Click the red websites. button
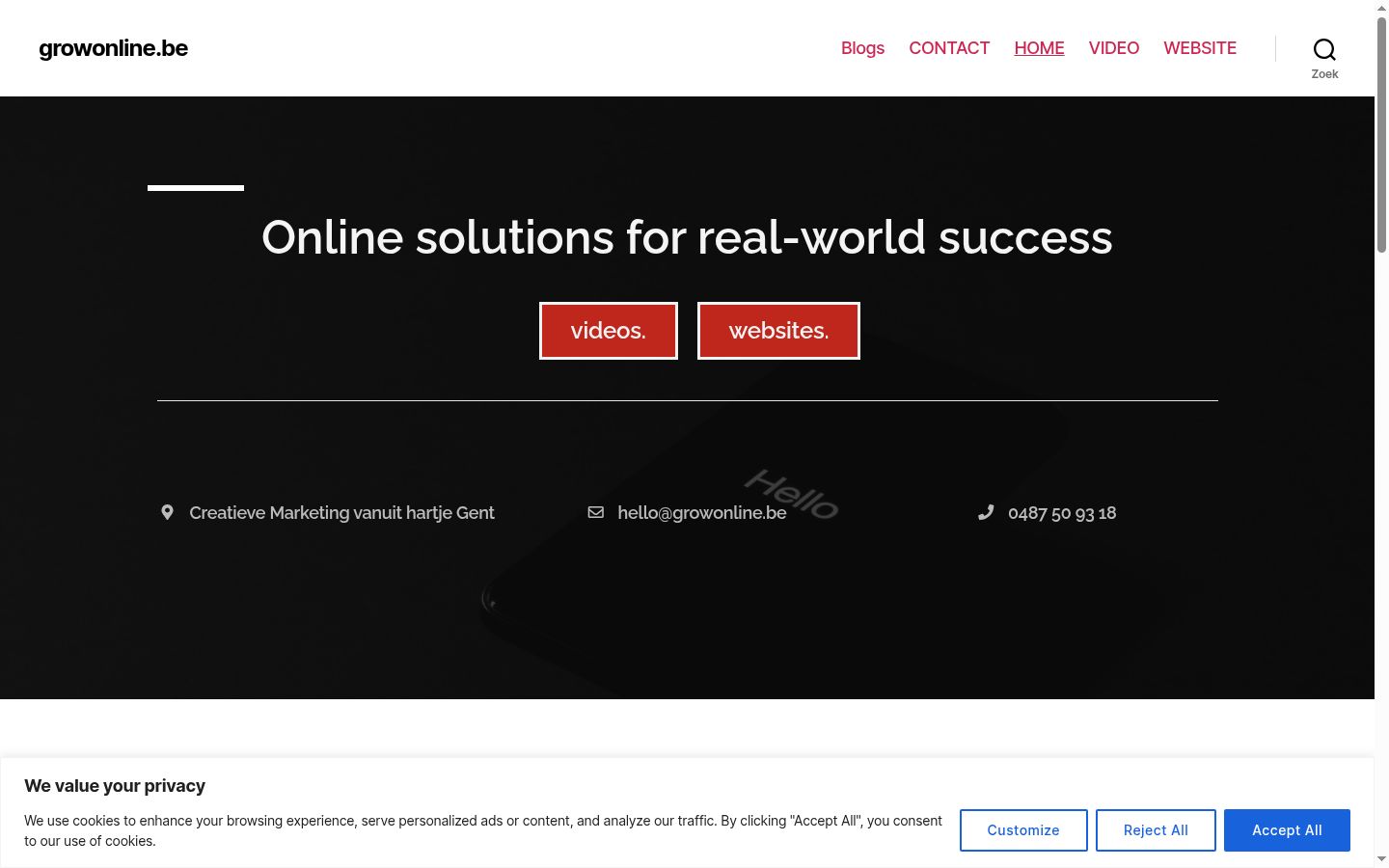 pos(778,331)
